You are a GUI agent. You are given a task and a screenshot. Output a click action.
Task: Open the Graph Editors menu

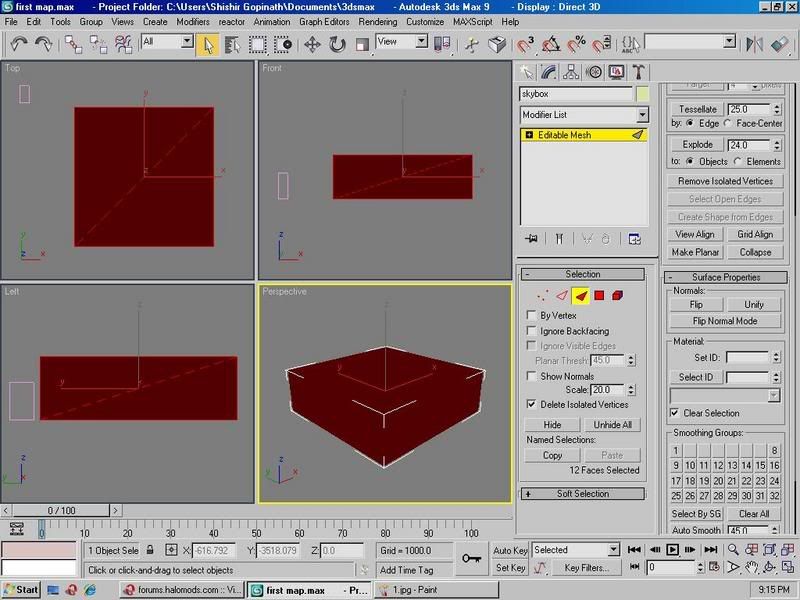pyautogui.click(x=324, y=22)
